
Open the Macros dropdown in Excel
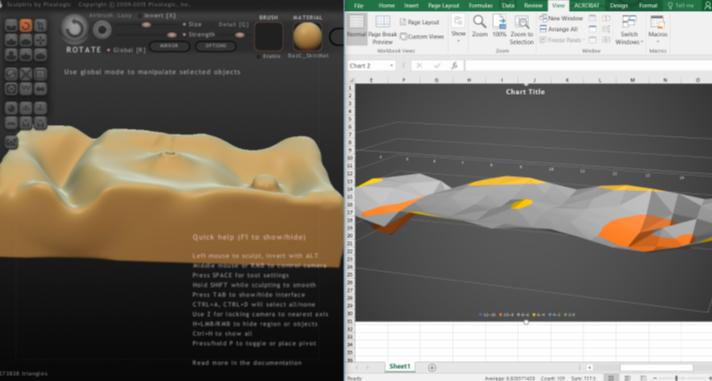click(x=658, y=28)
